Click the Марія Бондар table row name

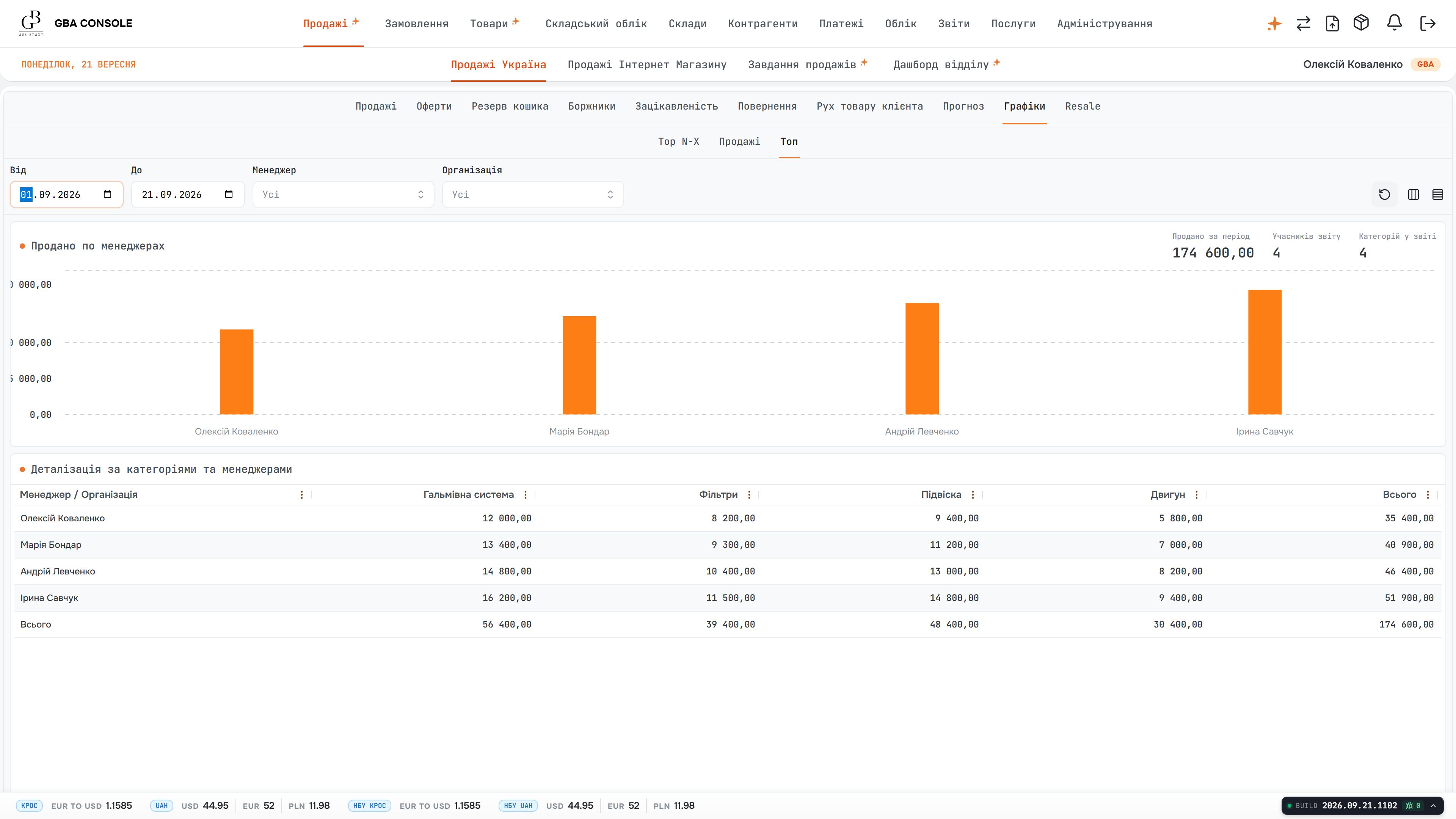coord(51,545)
